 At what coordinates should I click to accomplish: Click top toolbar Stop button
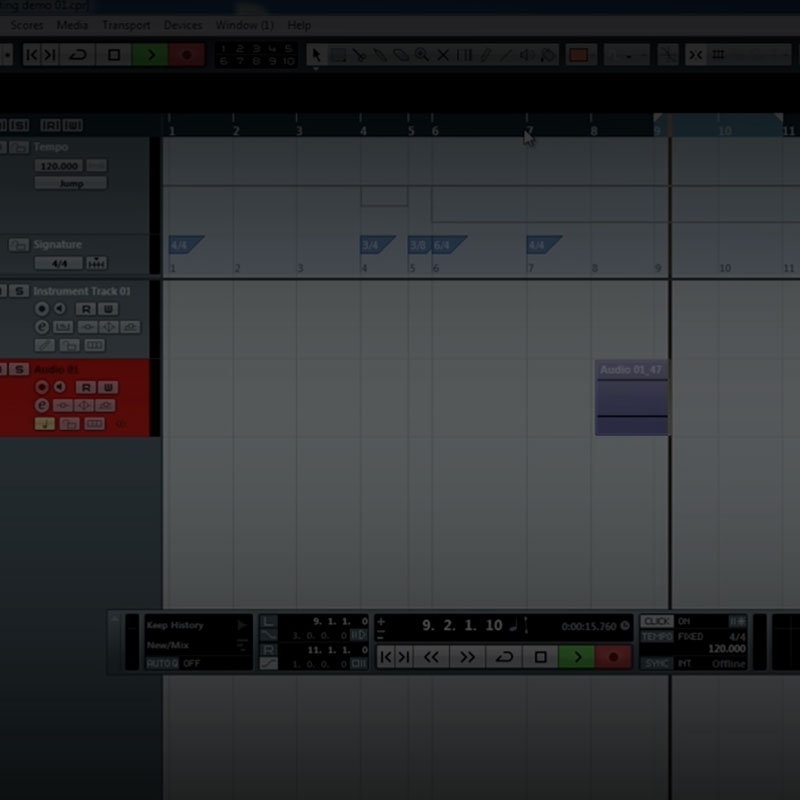114,55
